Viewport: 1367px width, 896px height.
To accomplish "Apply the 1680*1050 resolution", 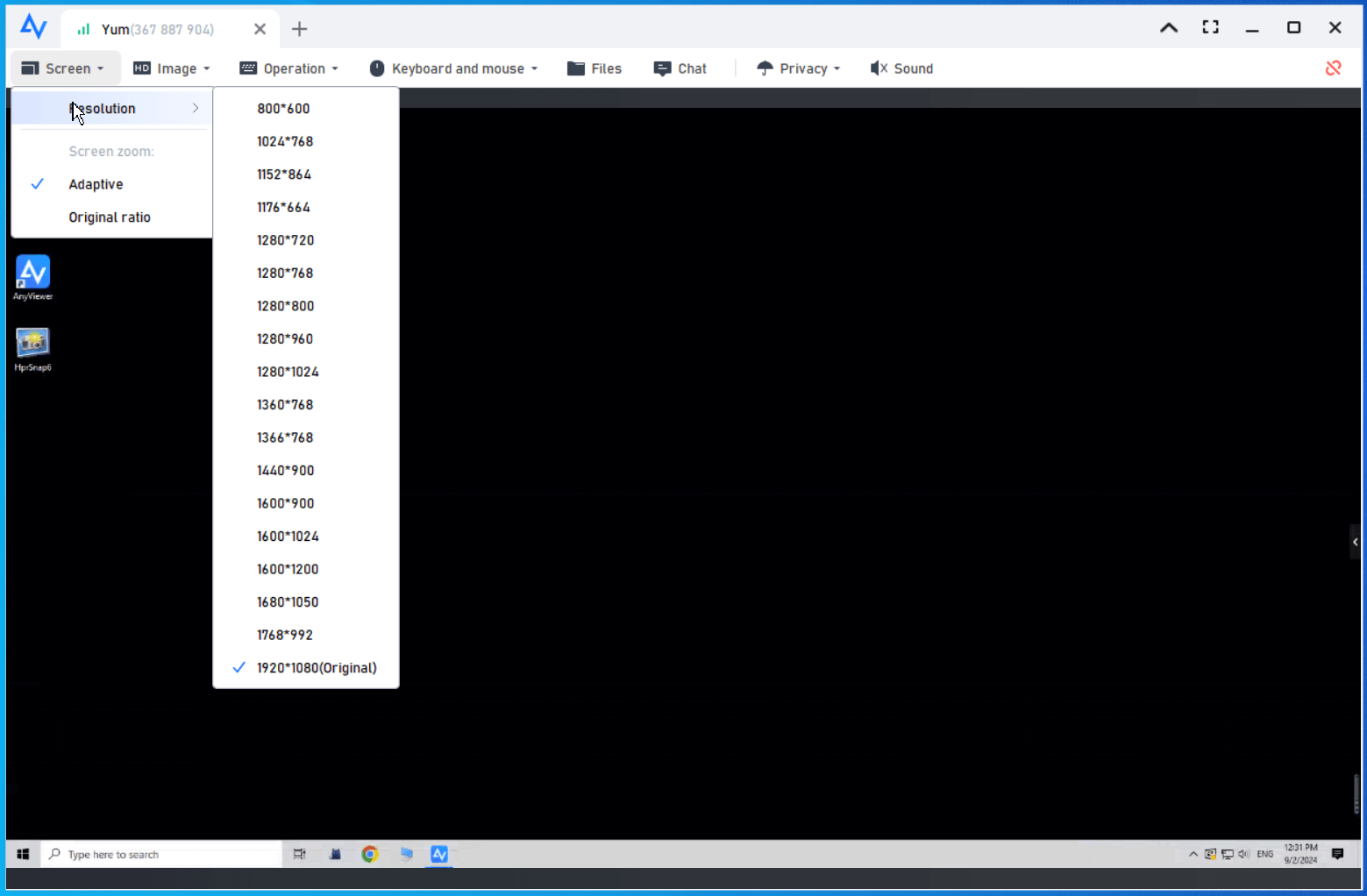I will (306, 601).
